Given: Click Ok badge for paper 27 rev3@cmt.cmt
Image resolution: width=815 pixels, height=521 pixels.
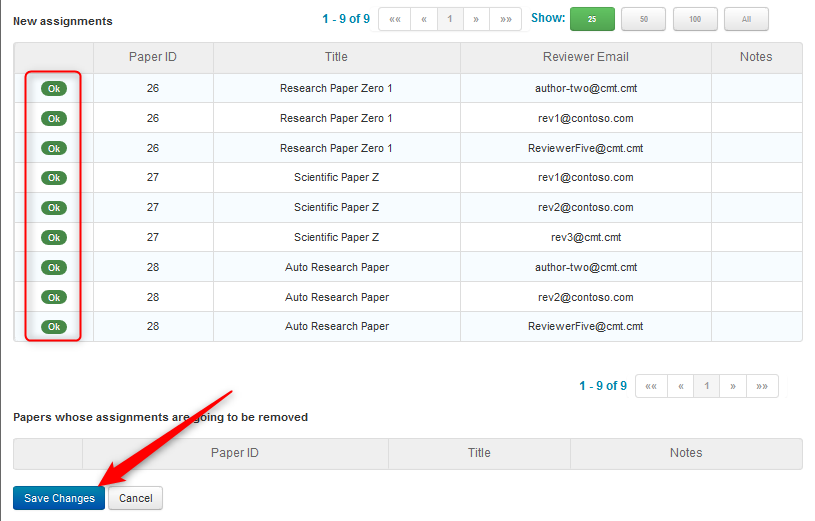Looking at the screenshot, I should tap(54, 238).
